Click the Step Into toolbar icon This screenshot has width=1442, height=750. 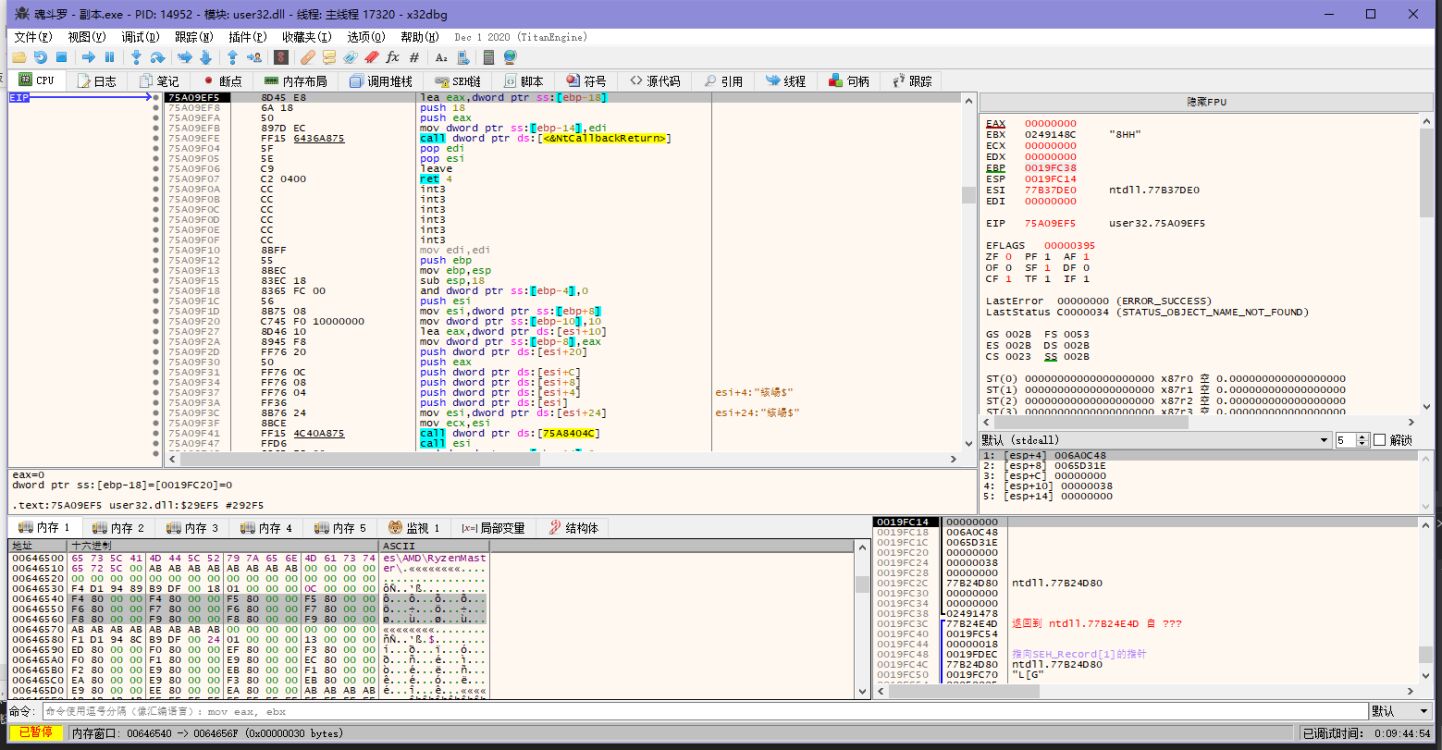tap(137, 58)
